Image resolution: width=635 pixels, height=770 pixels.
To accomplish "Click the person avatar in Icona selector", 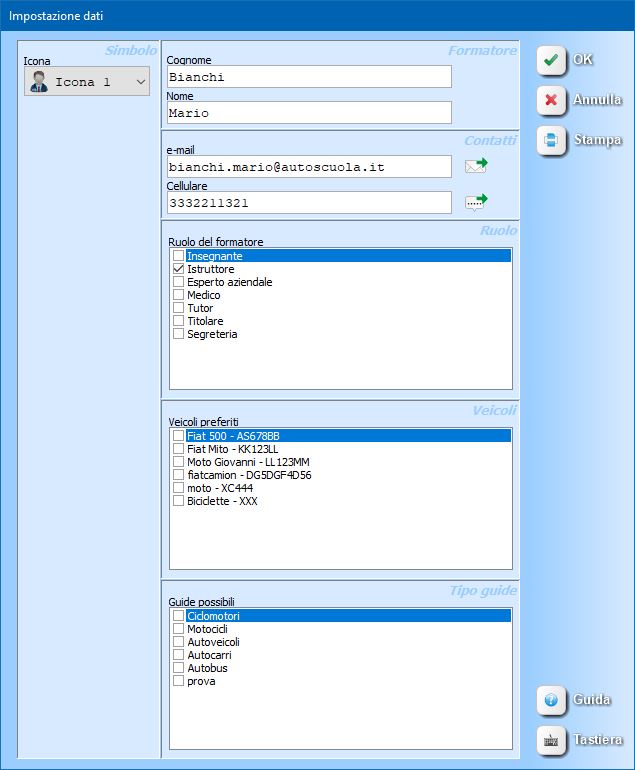I will (40, 82).
